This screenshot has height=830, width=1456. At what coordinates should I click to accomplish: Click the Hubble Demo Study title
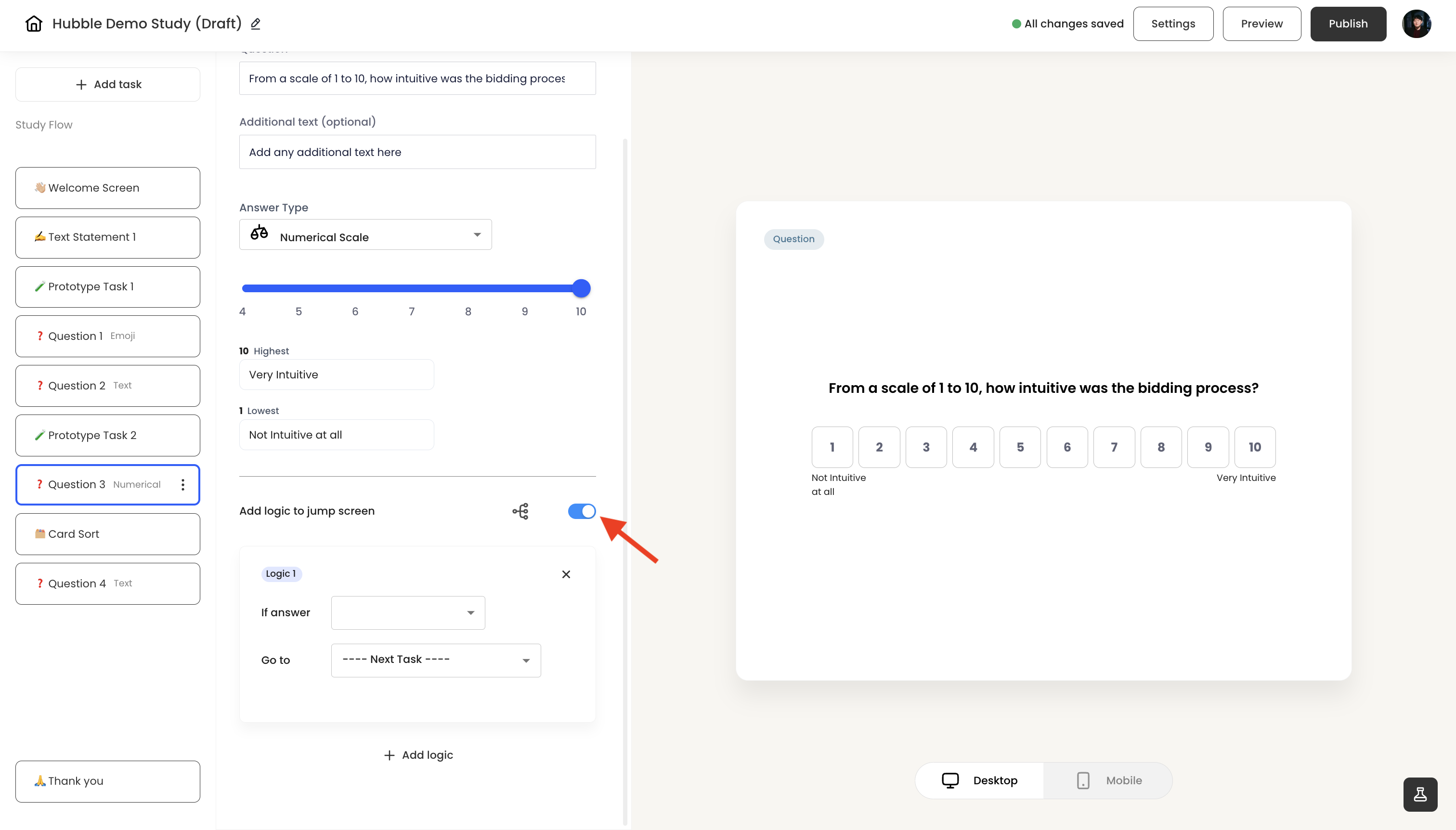[147, 24]
